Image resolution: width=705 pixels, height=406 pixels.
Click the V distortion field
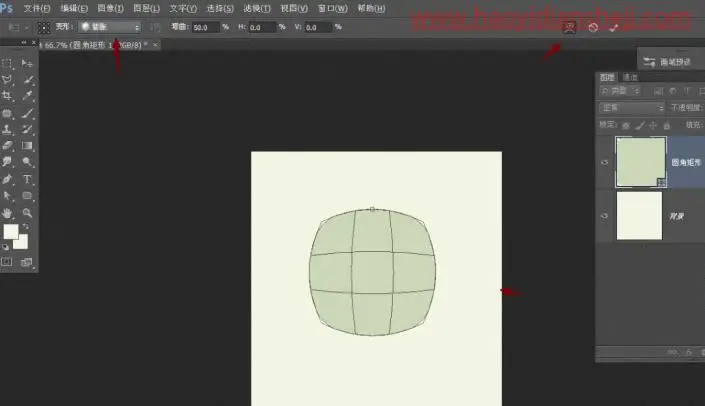click(318, 27)
